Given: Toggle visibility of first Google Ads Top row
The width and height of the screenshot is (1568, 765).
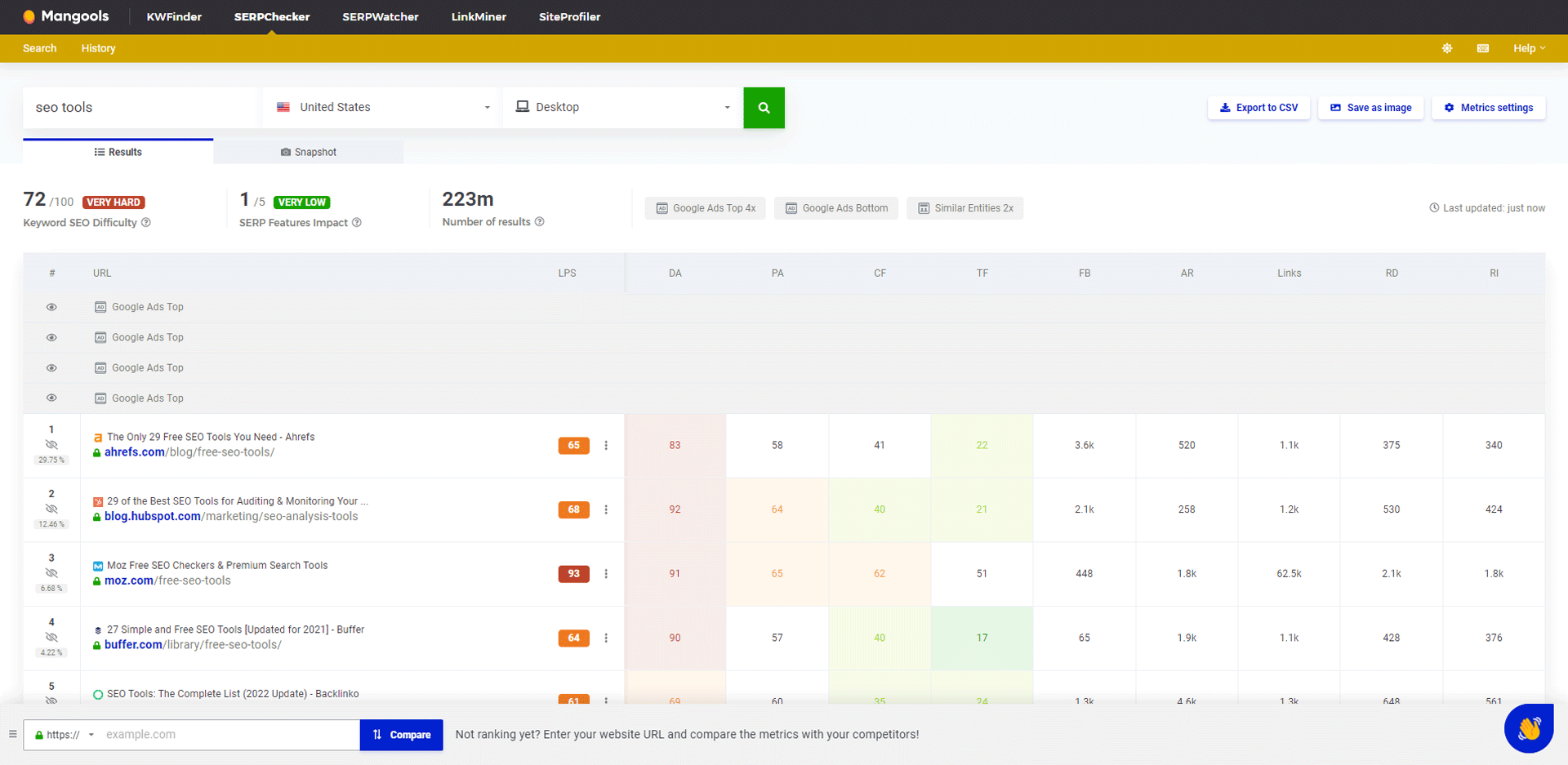Looking at the screenshot, I should [51, 307].
